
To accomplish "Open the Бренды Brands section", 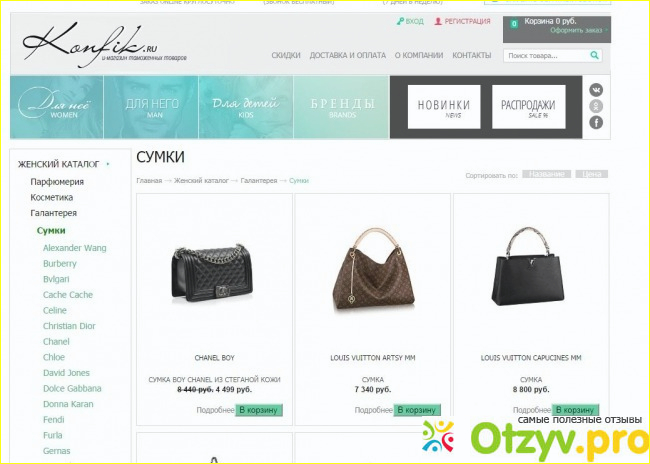I will [342, 107].
